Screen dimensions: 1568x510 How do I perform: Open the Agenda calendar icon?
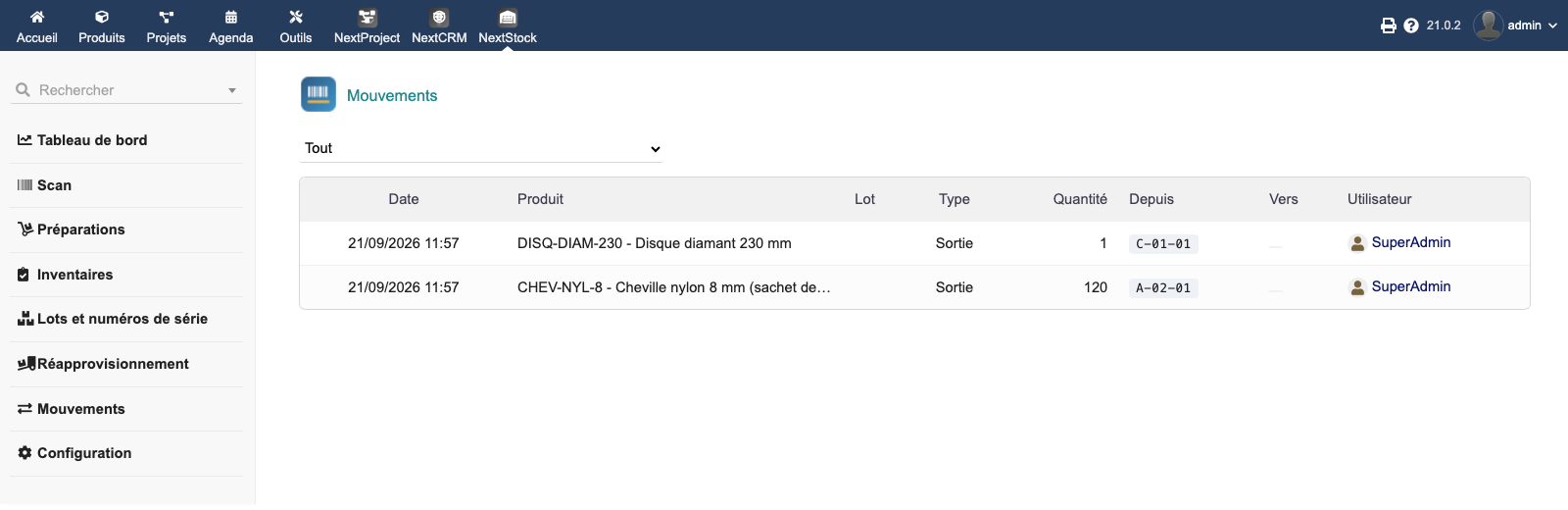pyautogui.click(x=231, y=17)
